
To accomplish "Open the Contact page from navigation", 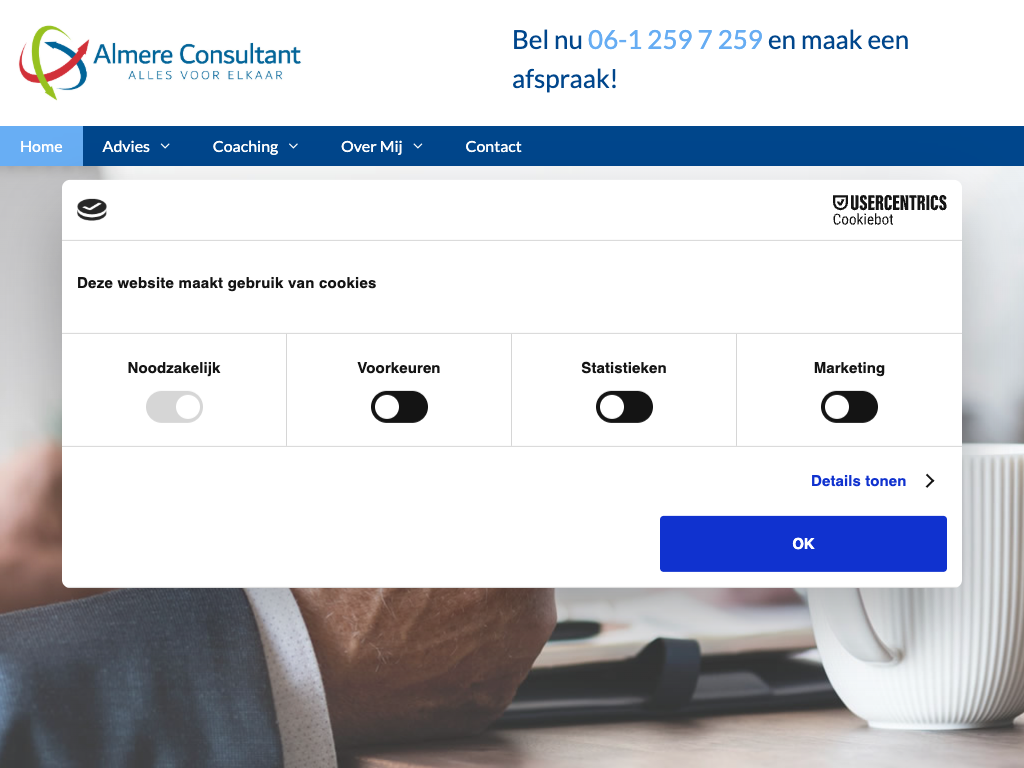I will click(493, 146).
